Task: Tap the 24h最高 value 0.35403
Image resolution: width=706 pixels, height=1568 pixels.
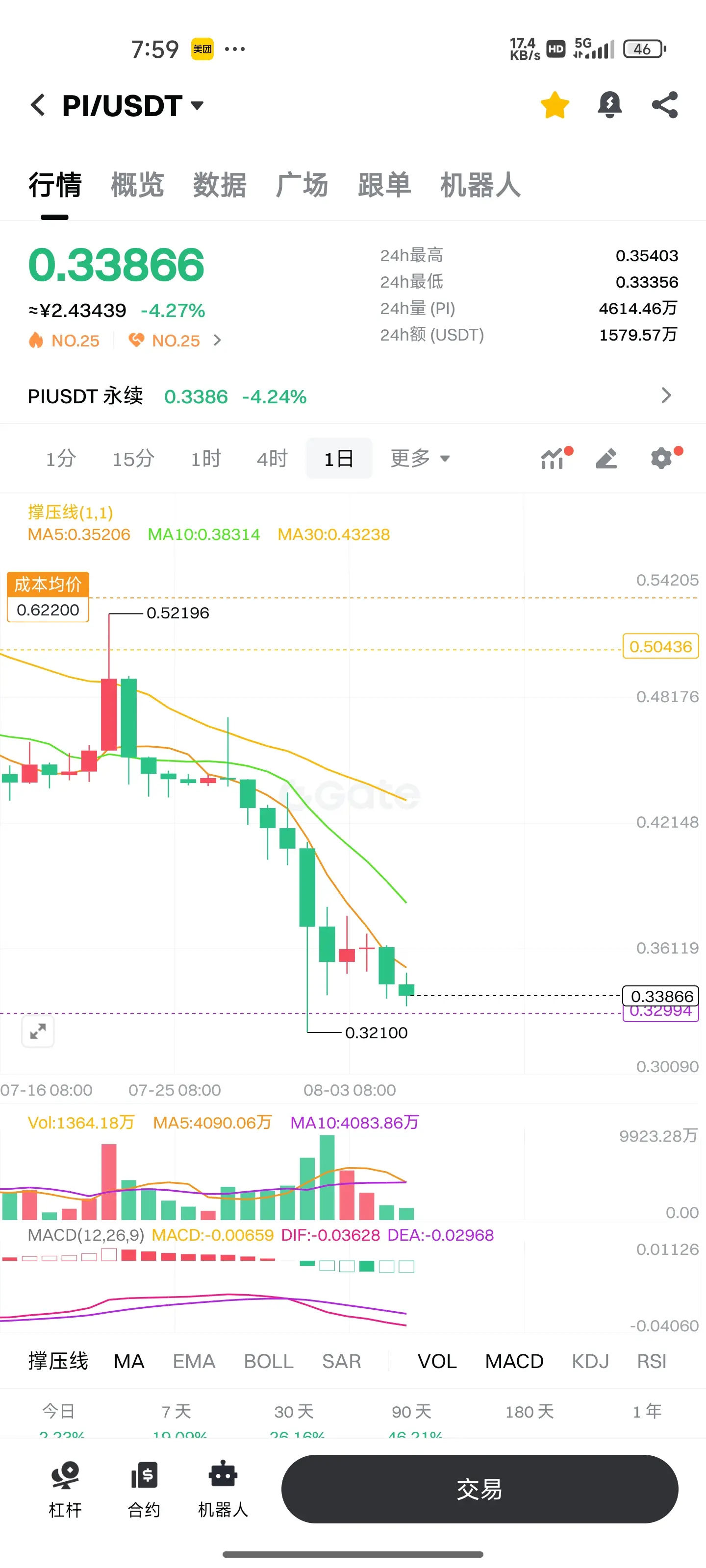Action: click(647, 256)
